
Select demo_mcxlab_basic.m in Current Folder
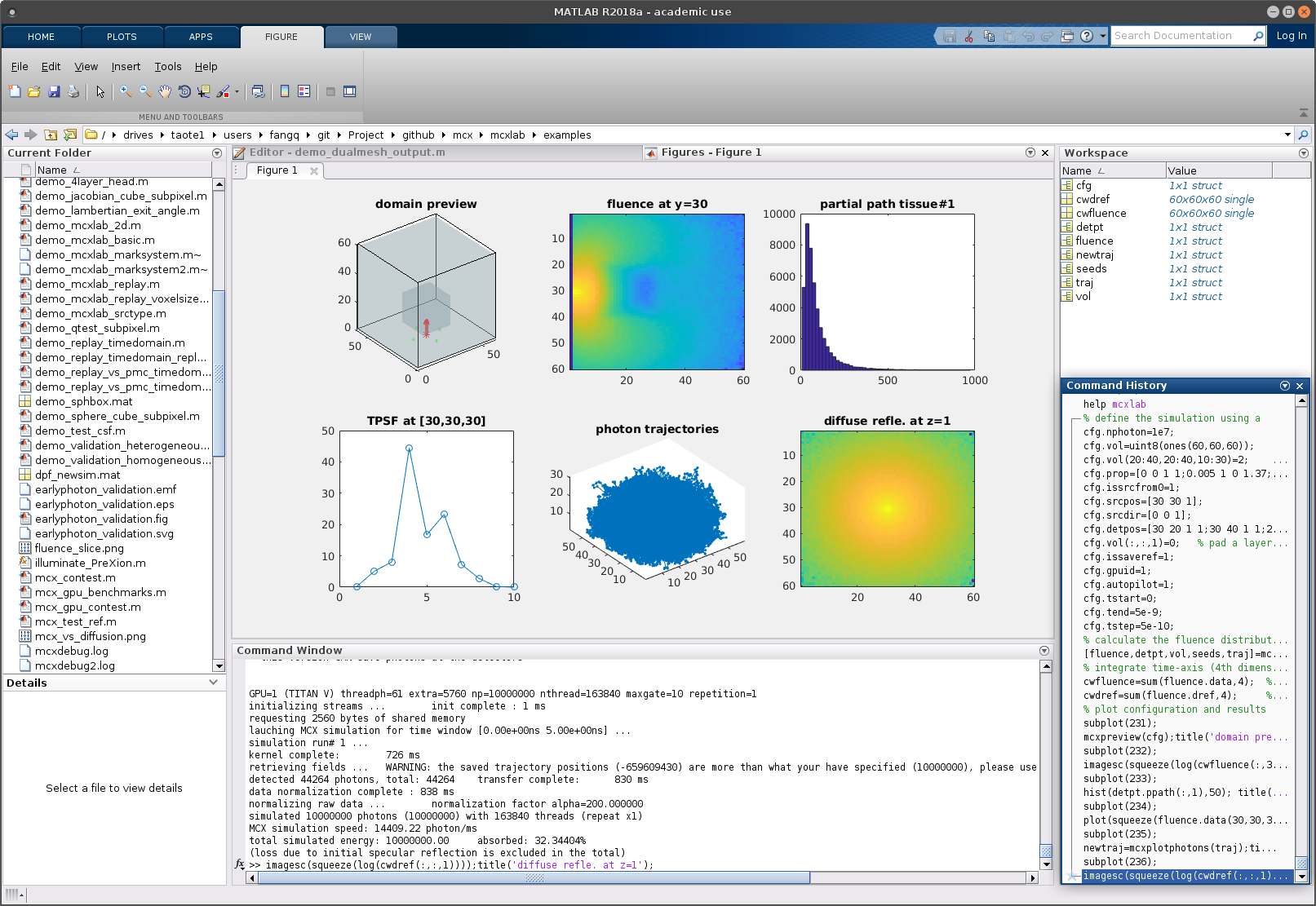(x=95, y=241)
